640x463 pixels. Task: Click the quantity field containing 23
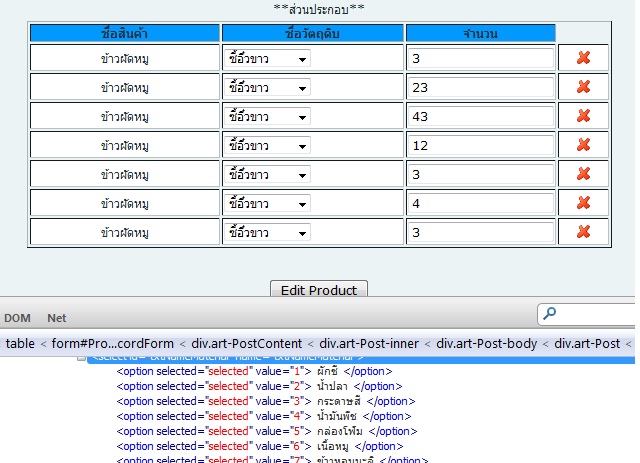(481, 87)
